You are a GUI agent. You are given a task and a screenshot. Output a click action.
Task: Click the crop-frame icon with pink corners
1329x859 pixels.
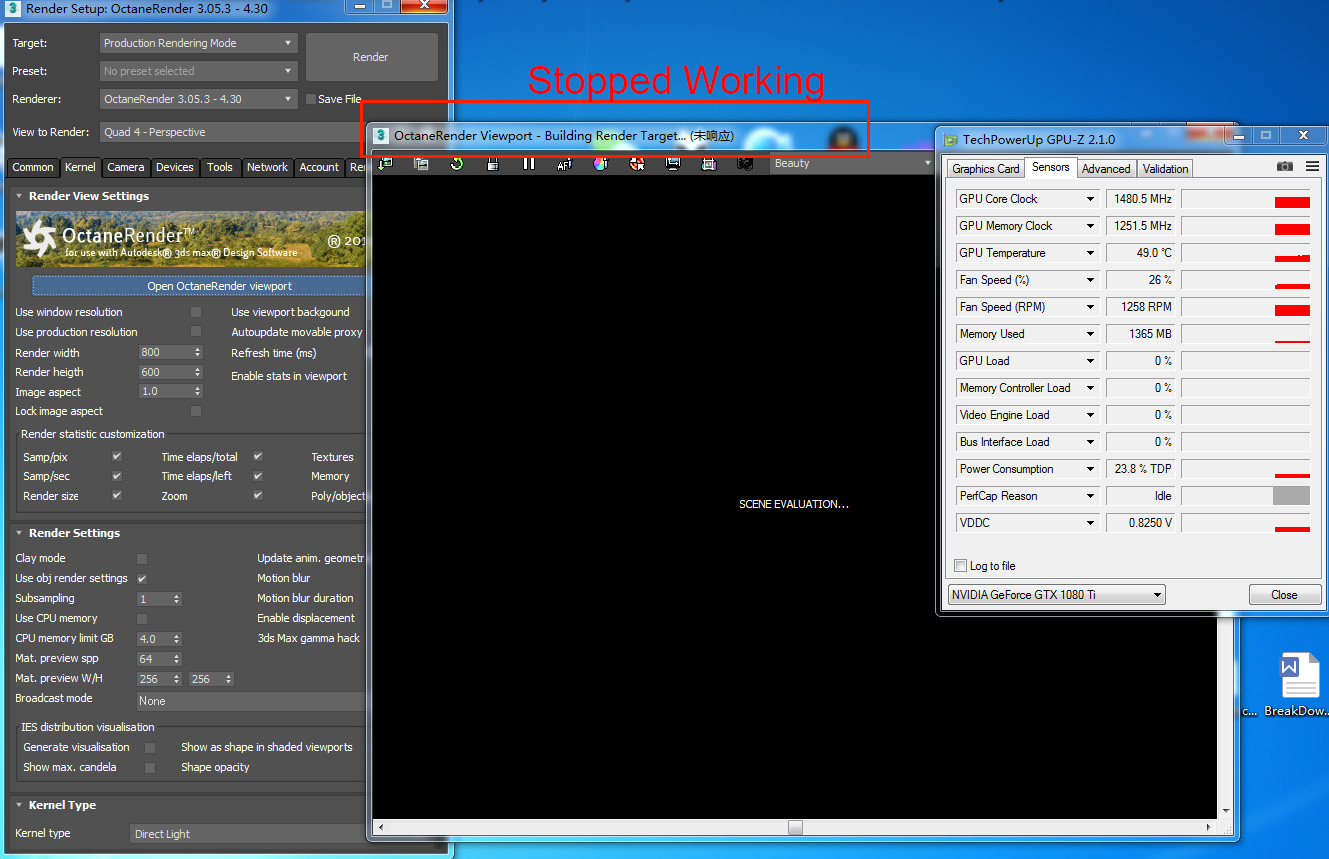pyautogui.click(x=709, y=163)
